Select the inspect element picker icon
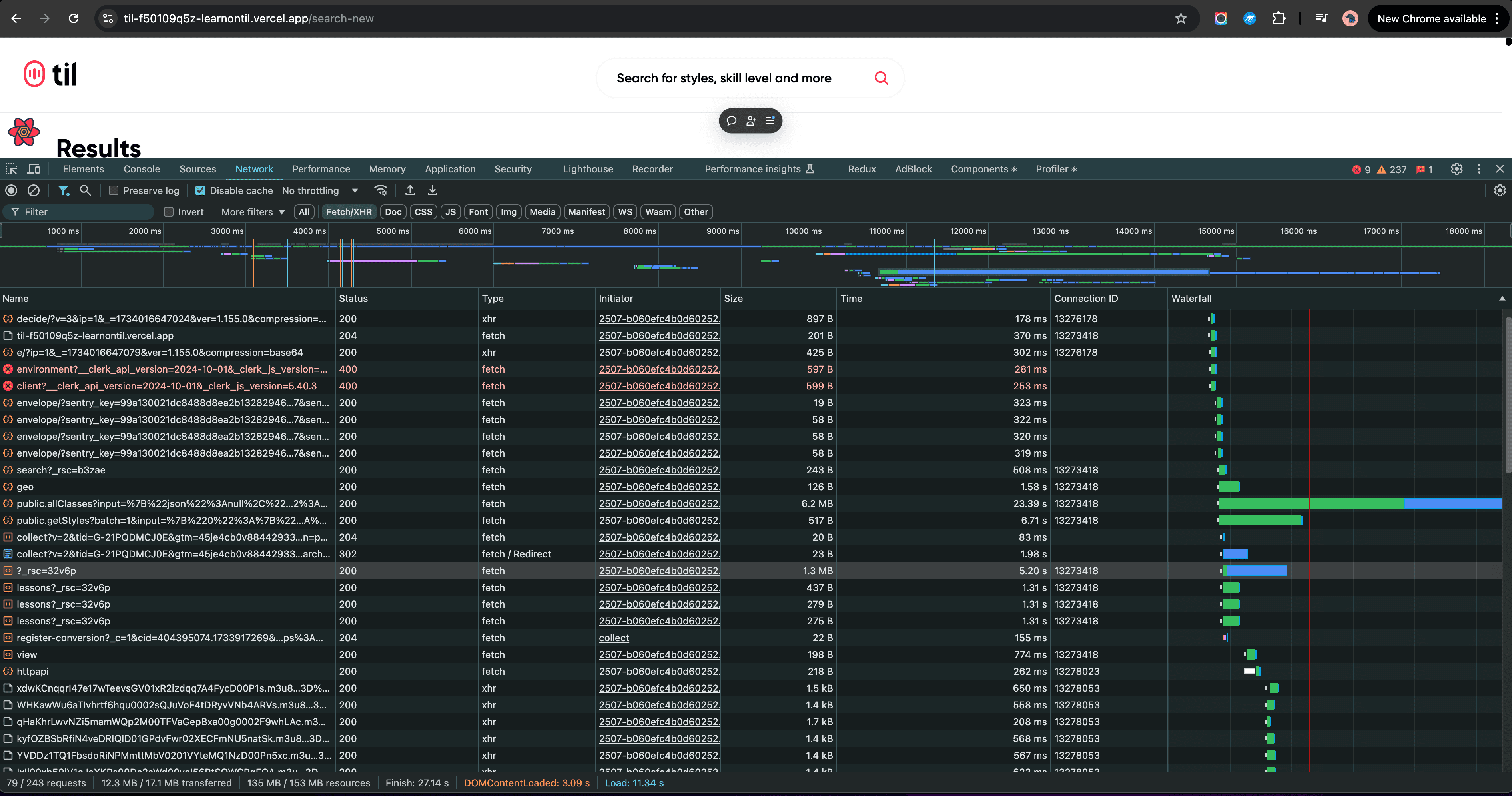1512x796 pixels. (x=11, y=169)
